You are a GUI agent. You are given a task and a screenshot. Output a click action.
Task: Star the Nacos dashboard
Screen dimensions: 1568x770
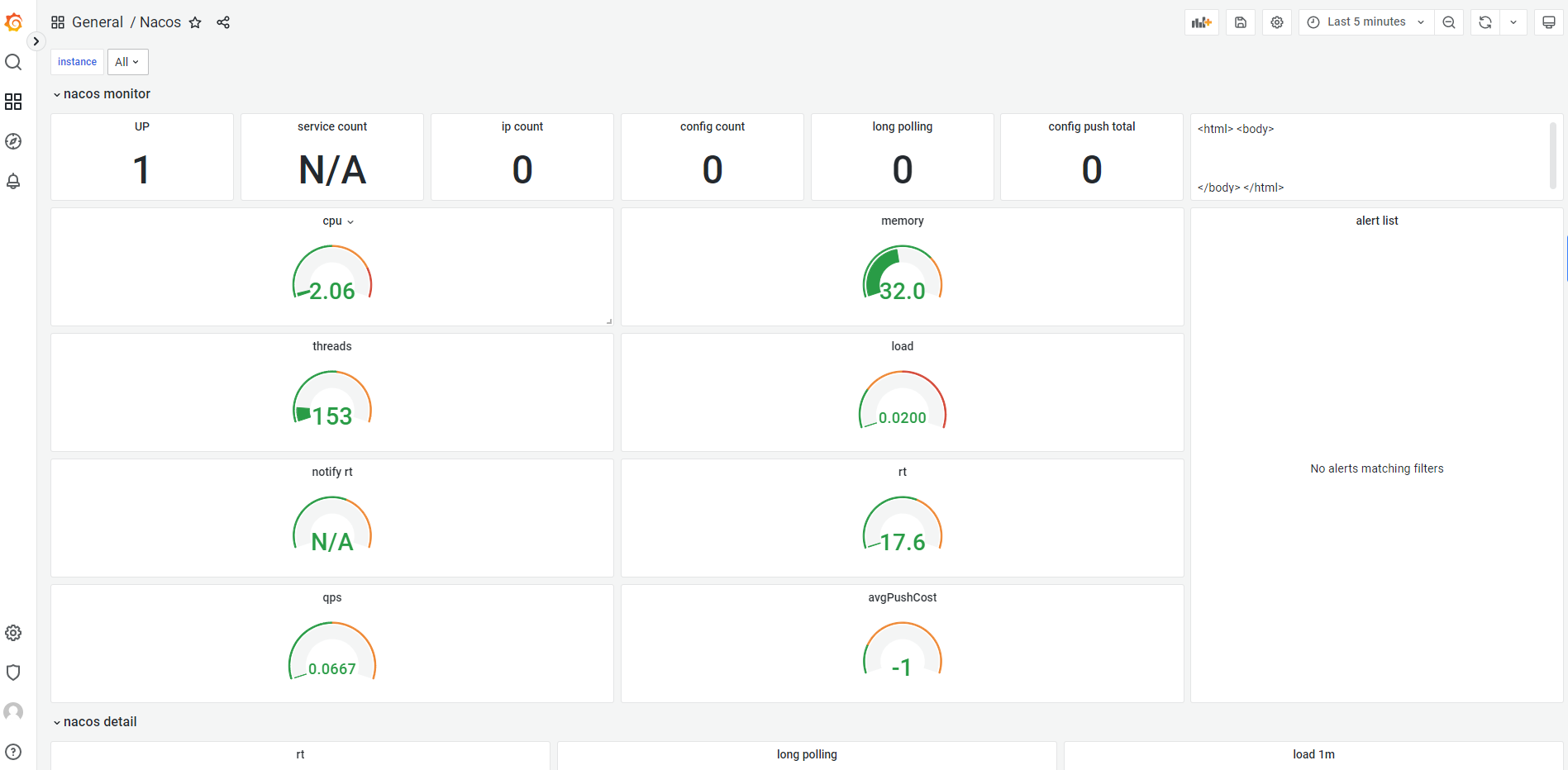coord(195,22)
